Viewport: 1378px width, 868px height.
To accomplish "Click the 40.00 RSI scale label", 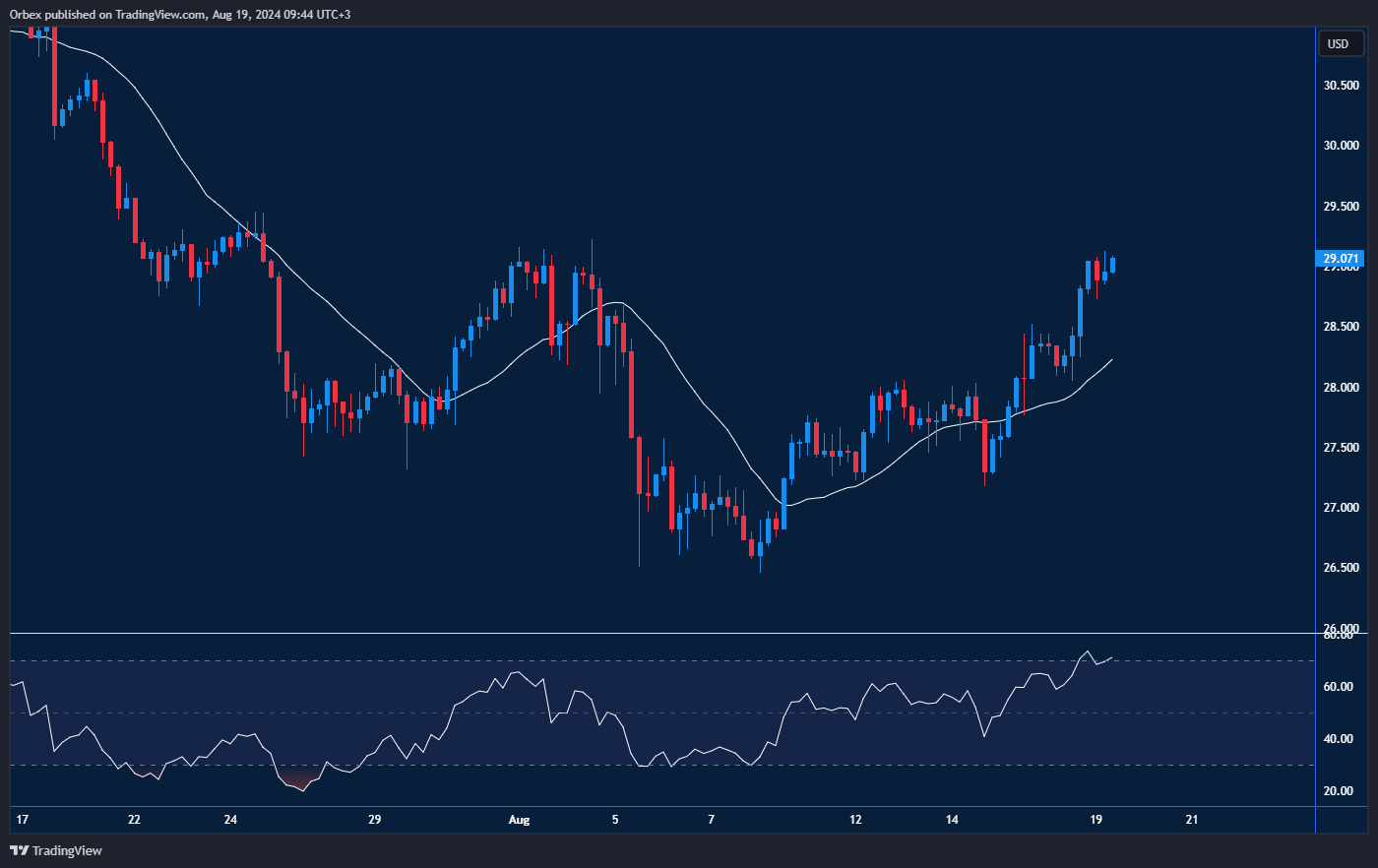I will [x=1338, y=739].
